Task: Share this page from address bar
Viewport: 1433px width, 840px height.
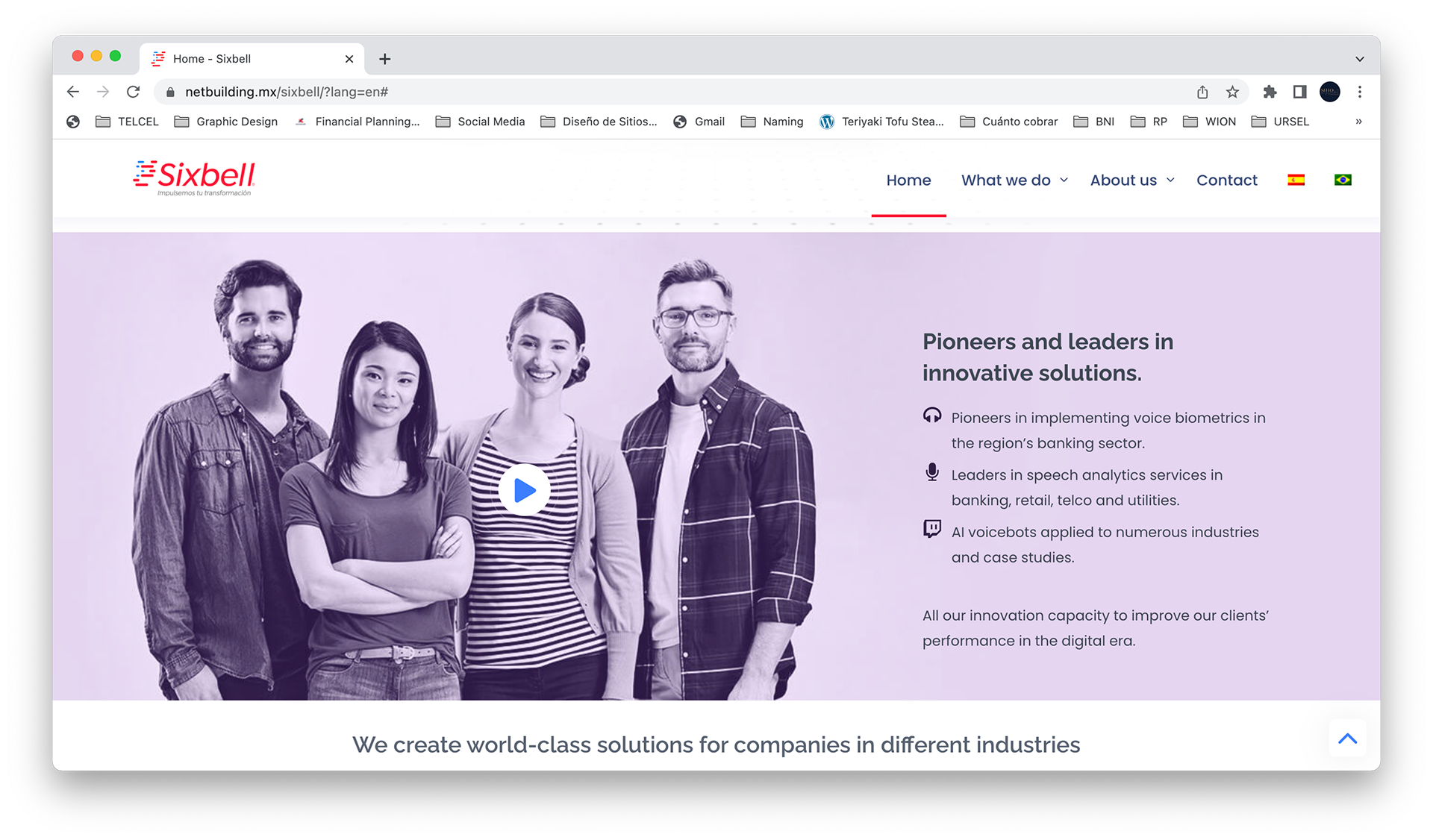Action: pos(1202,92)
